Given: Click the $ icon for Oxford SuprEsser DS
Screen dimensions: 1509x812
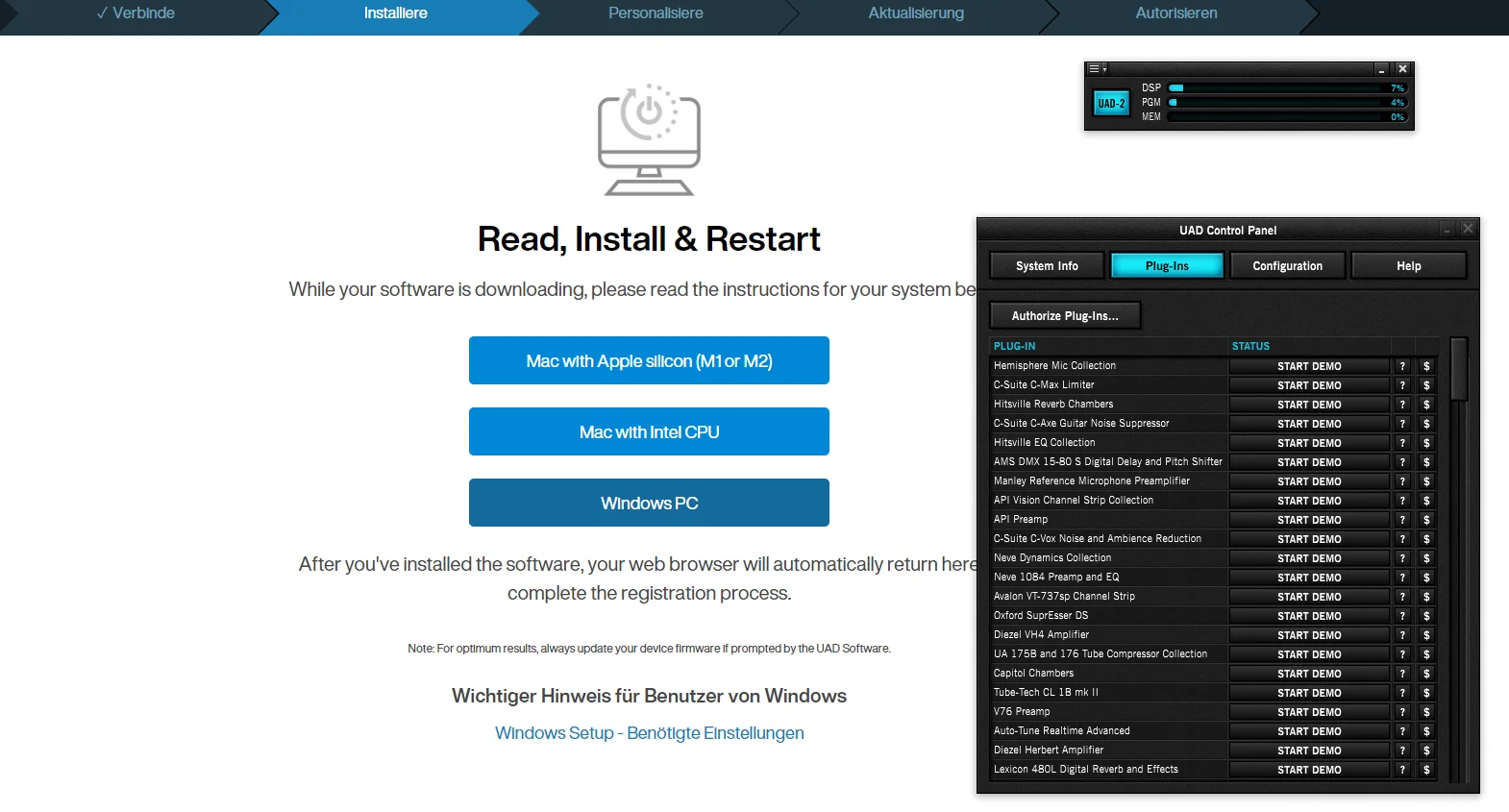Looking at the screenshot, I should pos(1426,616).
